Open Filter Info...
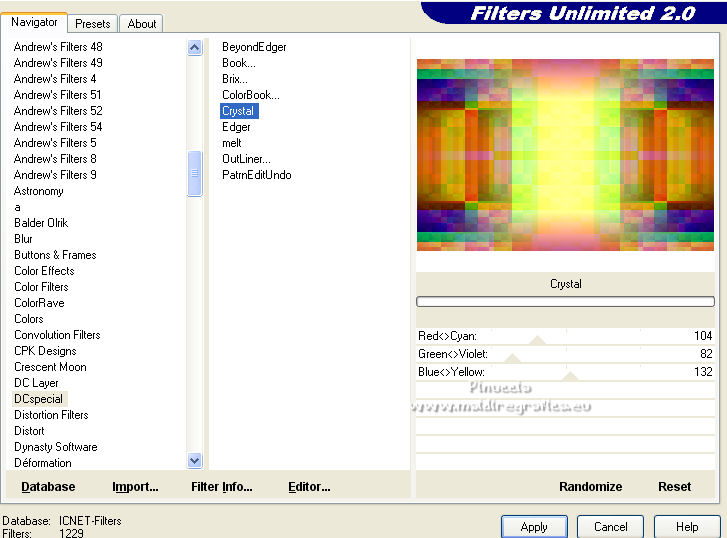The width and height of the screenshot is (727, 538). [x=222, y=487]
